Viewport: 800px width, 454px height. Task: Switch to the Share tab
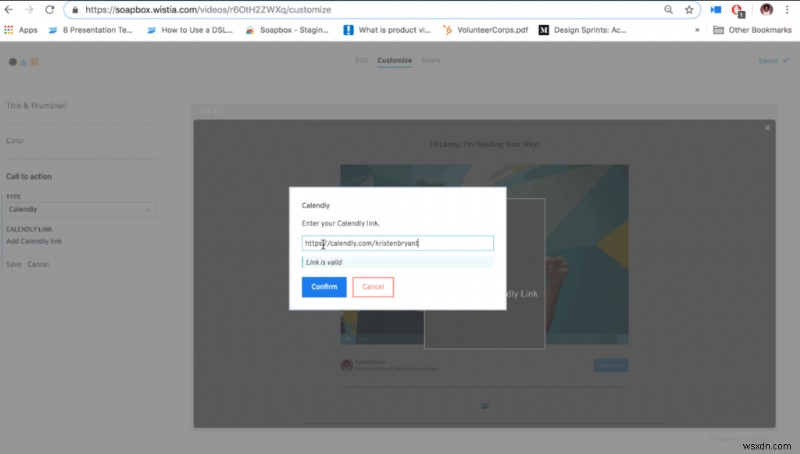[x=431, y=60]
